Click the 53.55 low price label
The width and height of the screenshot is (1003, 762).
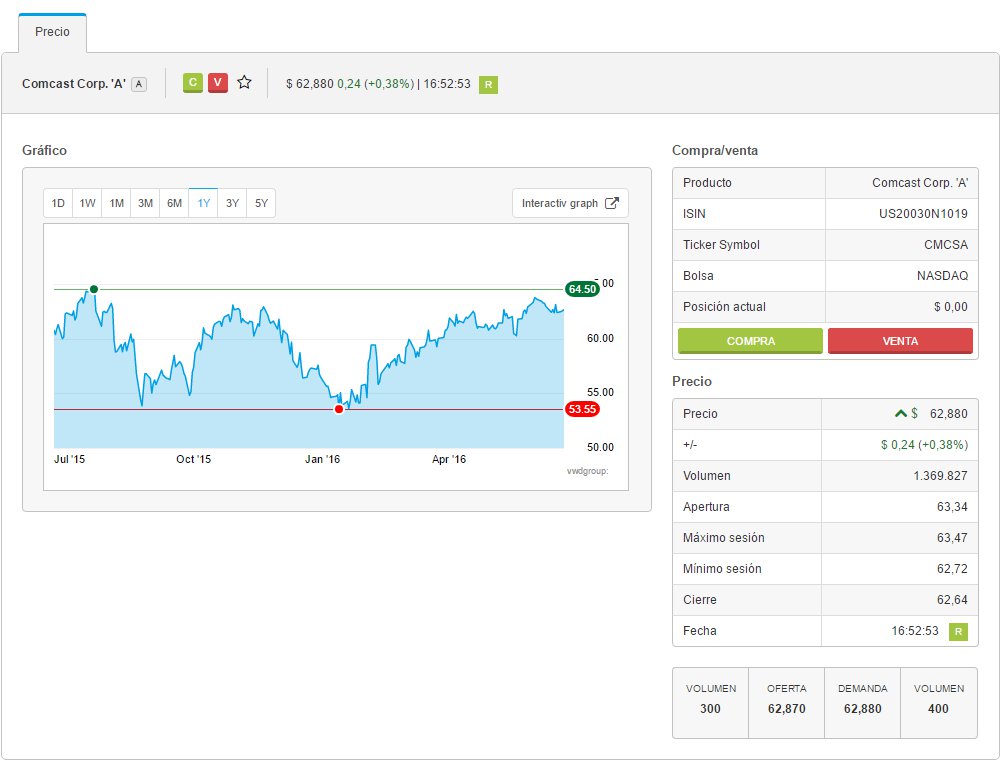pyautogui.click(x=582, y=409)
